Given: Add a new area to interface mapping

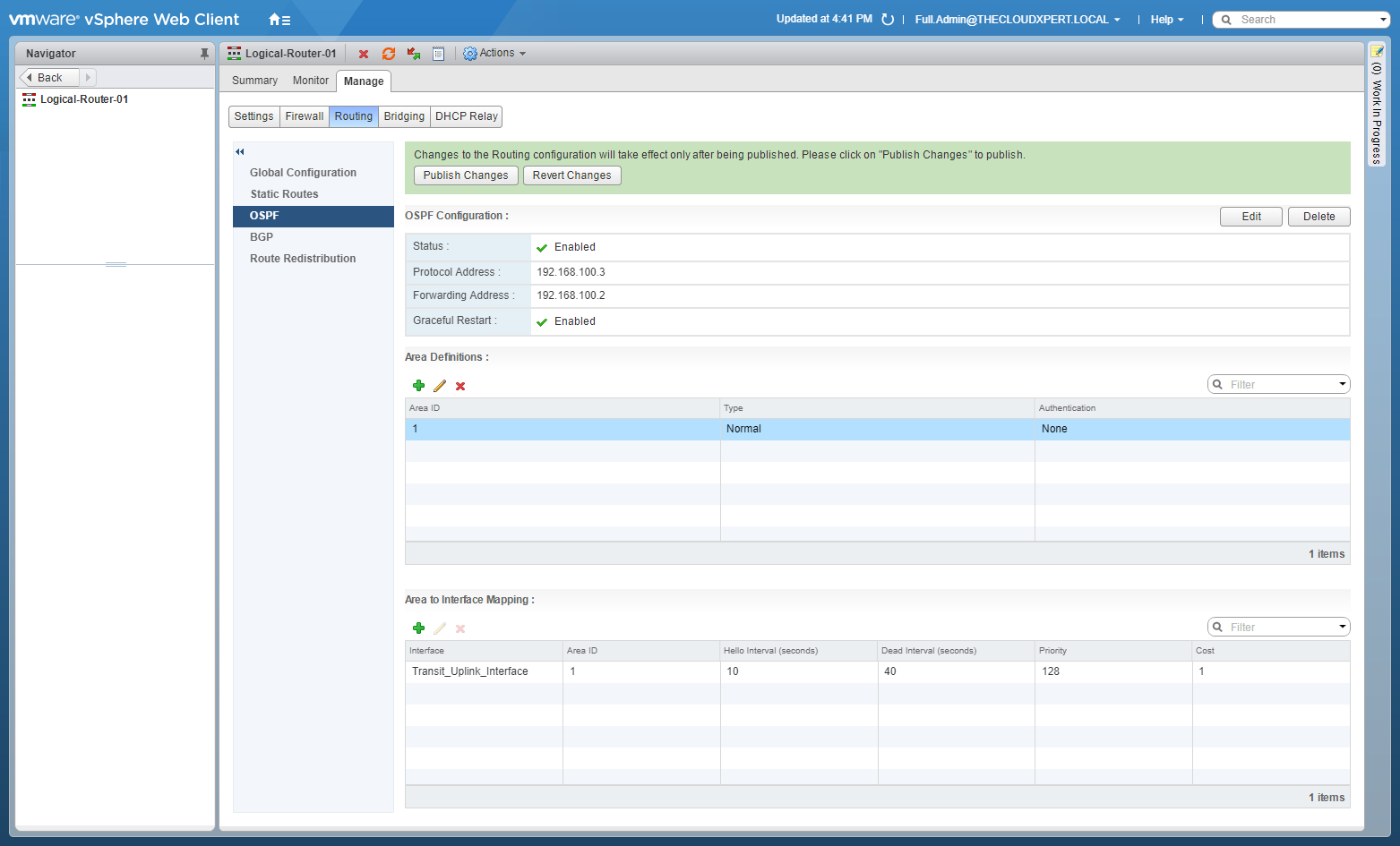Looking at the screenshot, I should click(x=418, y=628).
